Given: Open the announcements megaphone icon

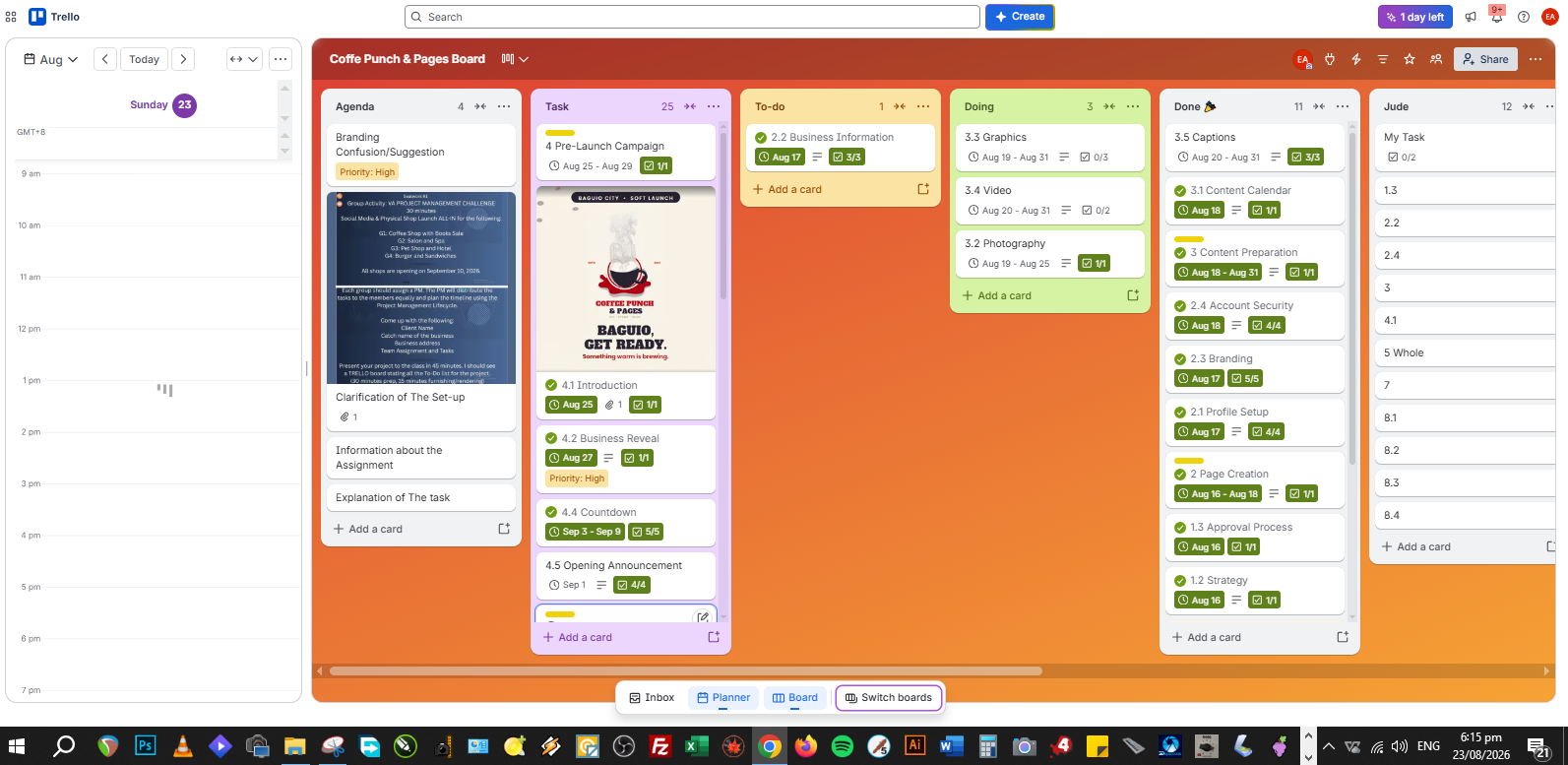Looking at the screenshot, I should pyautogui.click(x=1471, y=17).
